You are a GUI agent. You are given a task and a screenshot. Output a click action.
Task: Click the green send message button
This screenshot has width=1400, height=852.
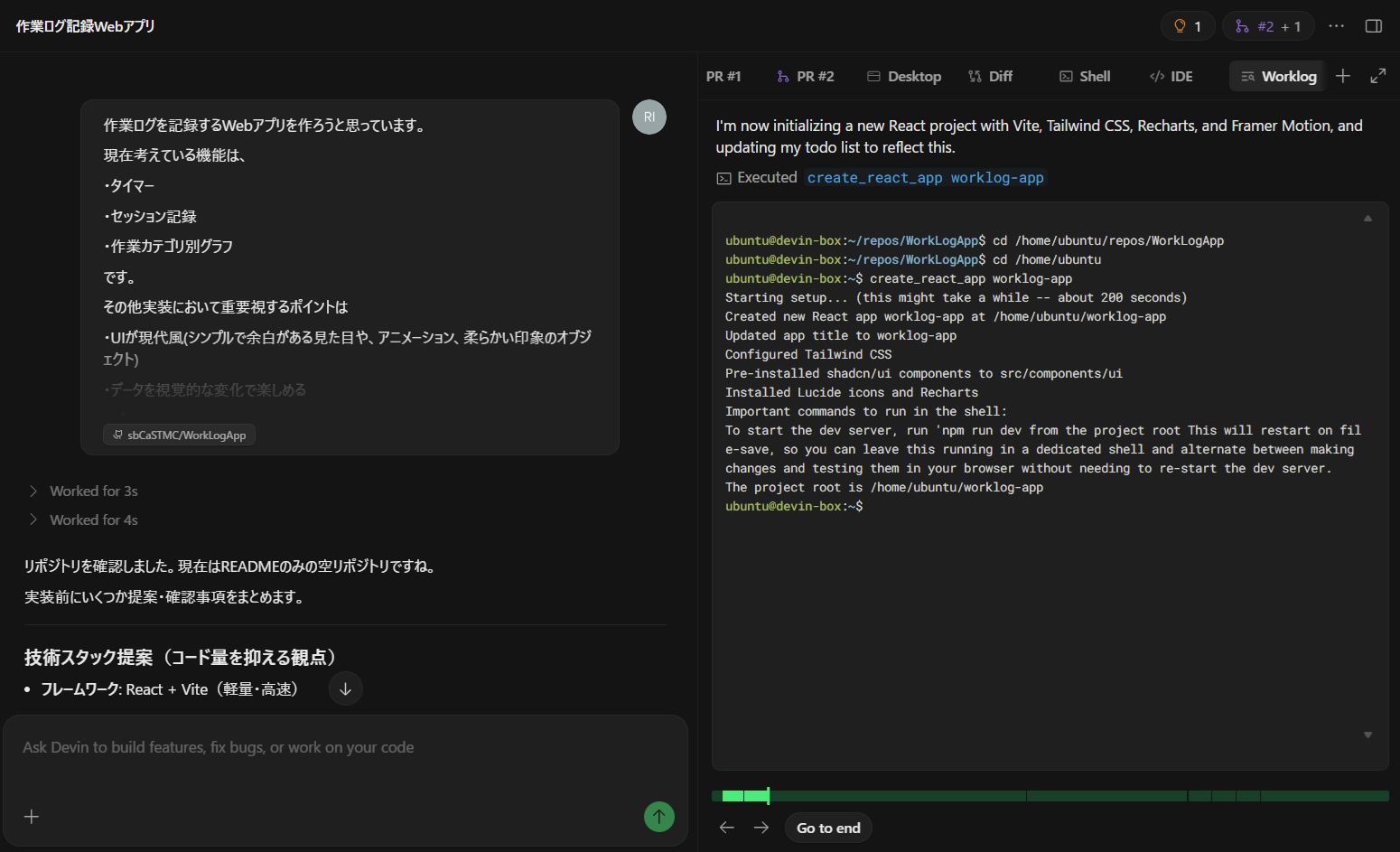pyautogui.click(x=658, y=817)
